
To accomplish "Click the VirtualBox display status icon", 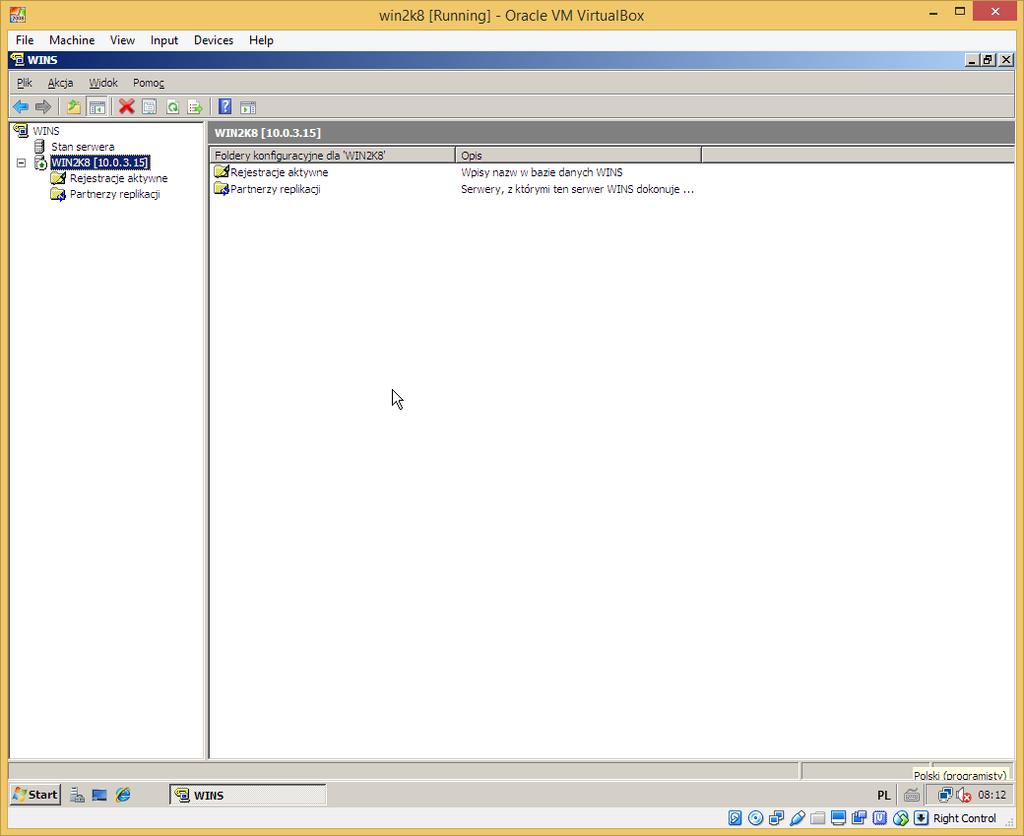I will [x=839, y=818].
